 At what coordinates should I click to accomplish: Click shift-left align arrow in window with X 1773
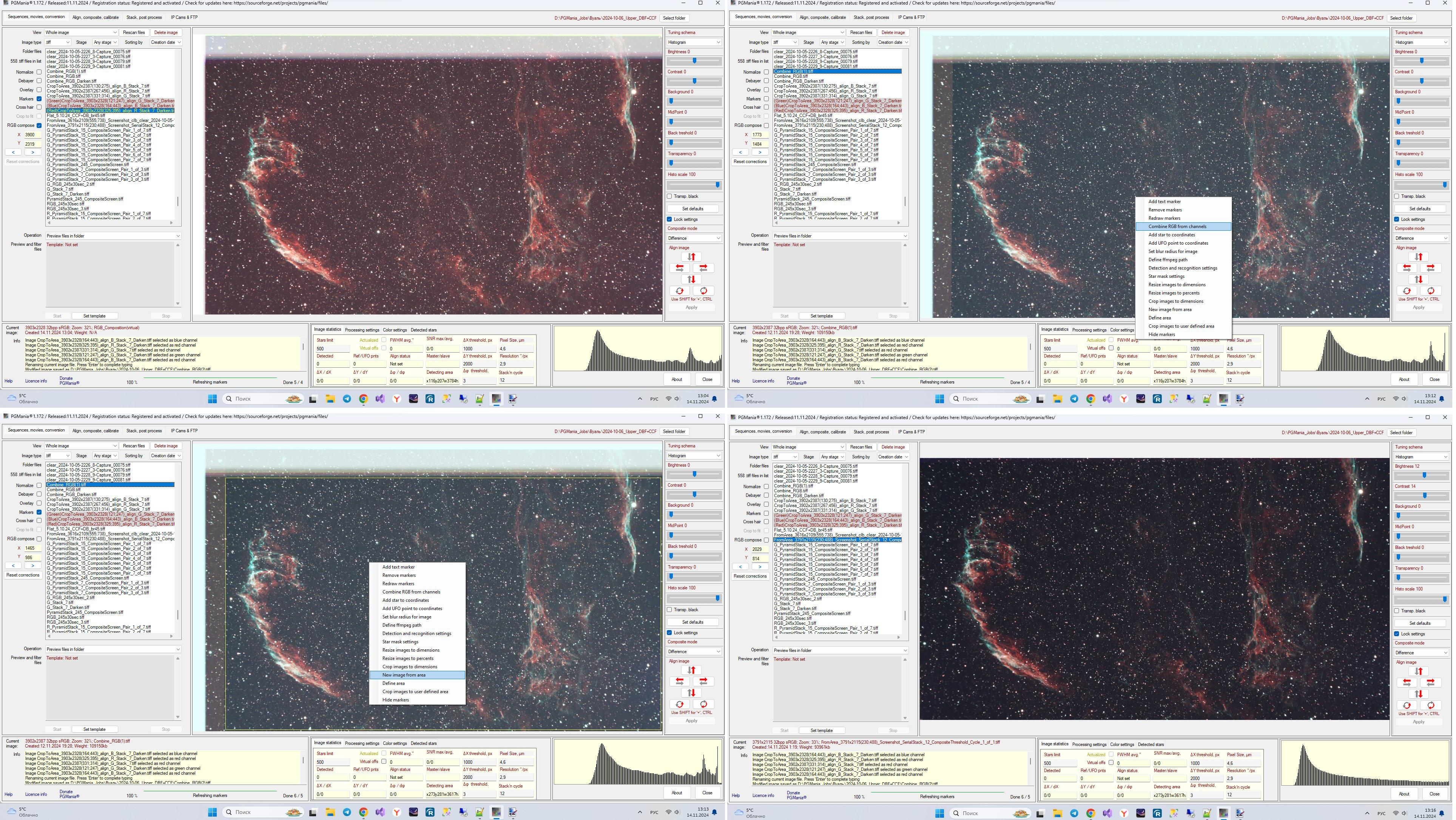(1407, 268)
